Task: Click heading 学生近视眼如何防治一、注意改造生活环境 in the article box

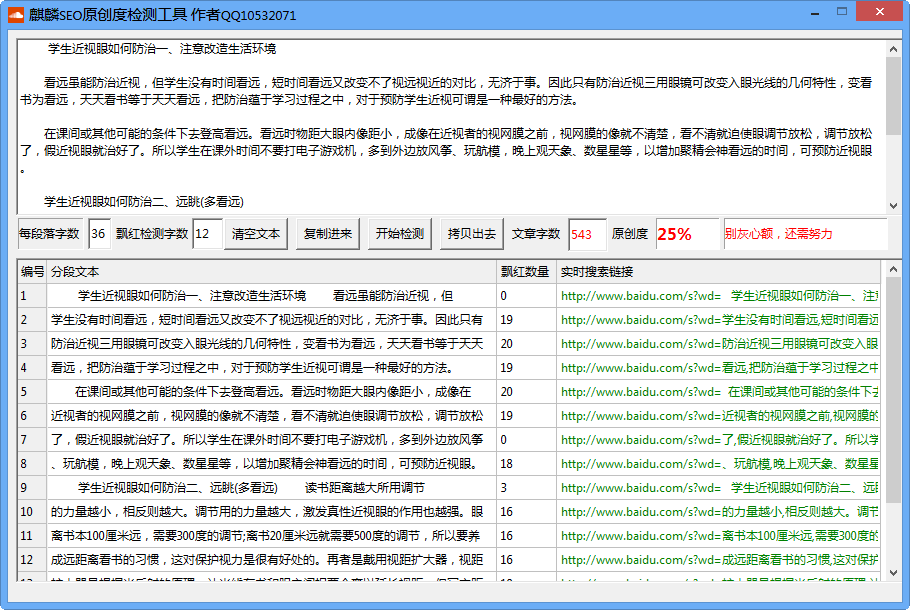Action: click(162, 49)
